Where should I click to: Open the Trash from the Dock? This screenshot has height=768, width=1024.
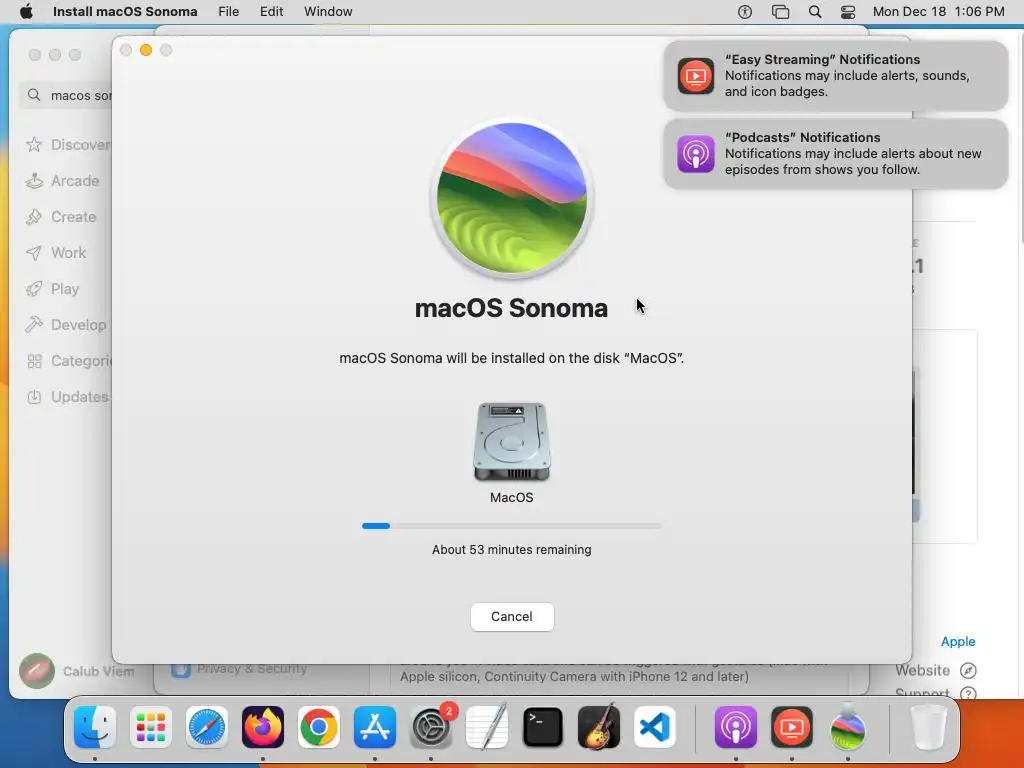coord(928,727)
